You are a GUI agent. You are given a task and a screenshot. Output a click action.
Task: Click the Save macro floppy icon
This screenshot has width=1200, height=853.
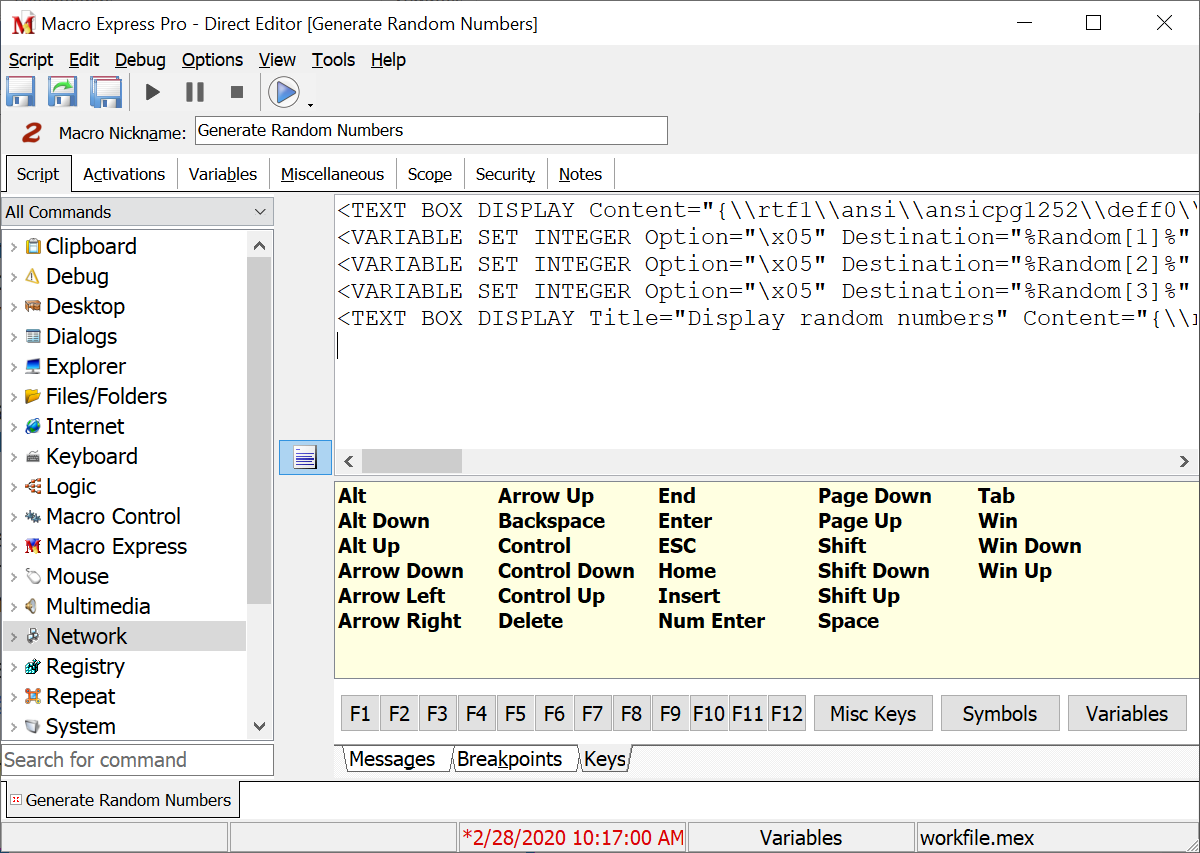click(21, 92)
